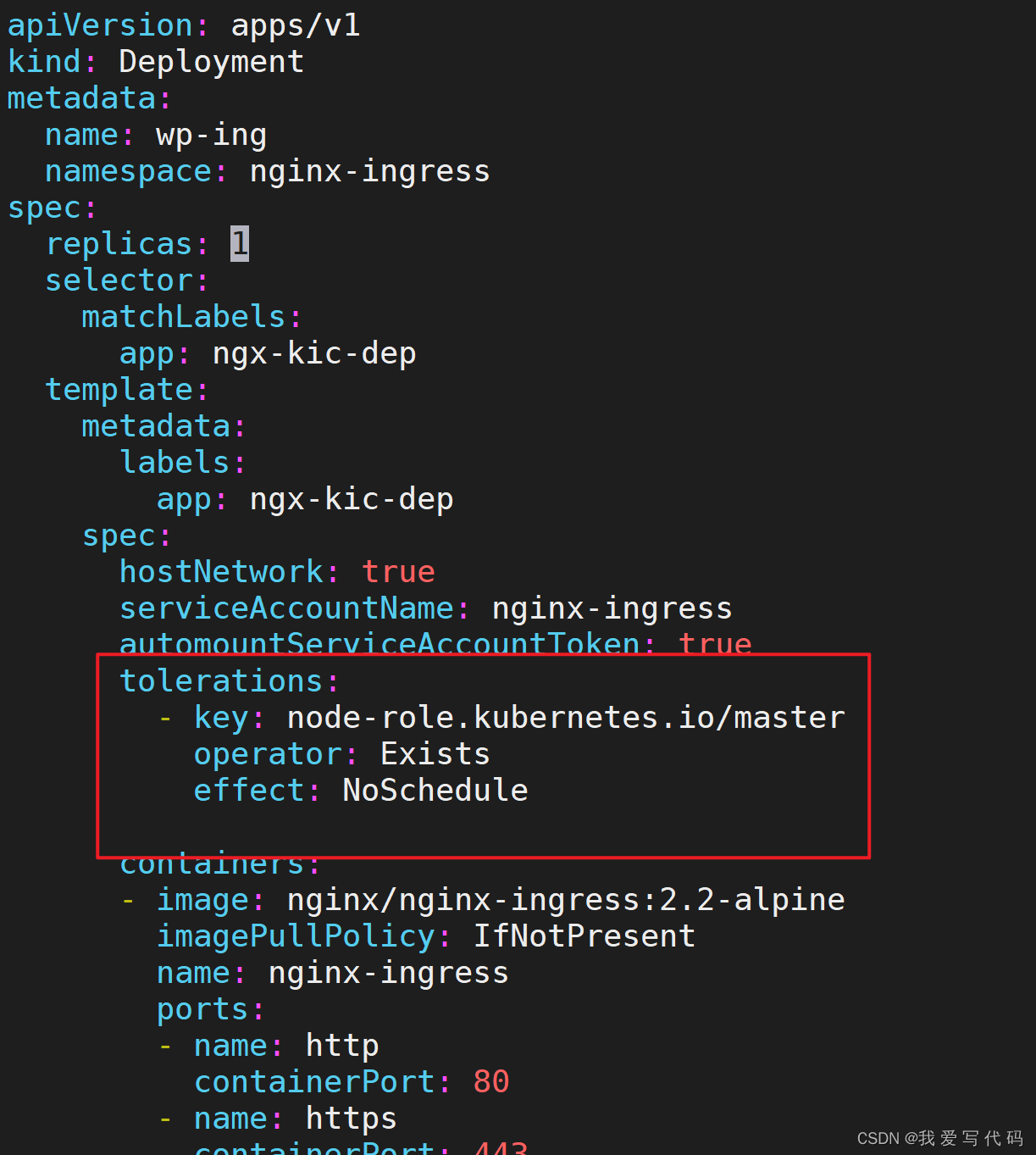This screenshot has height=1155, width=1036.
Task: Select the matchLabels app value ngx-kic-dep
Action: coord(313,353)
